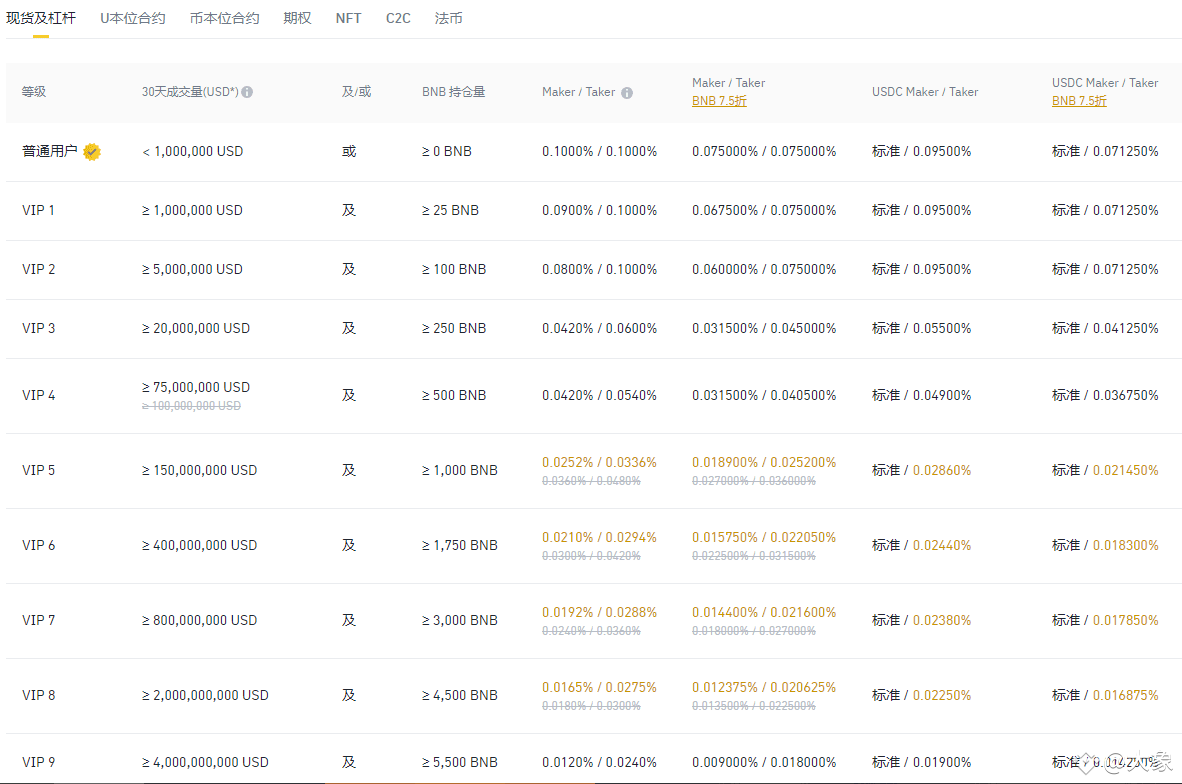
Task: Click the BNB 持仓量 column header
Action: pos(454,92)
